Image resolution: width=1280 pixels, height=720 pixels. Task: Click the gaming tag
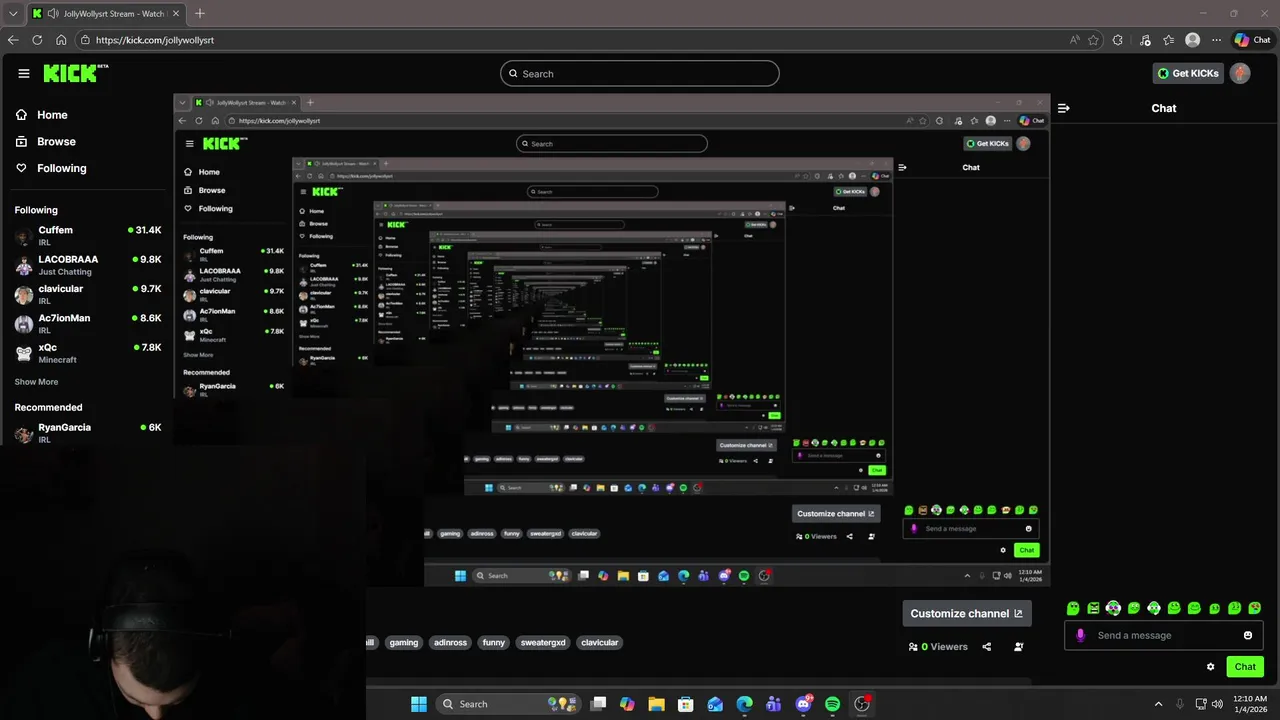(404, 643)
